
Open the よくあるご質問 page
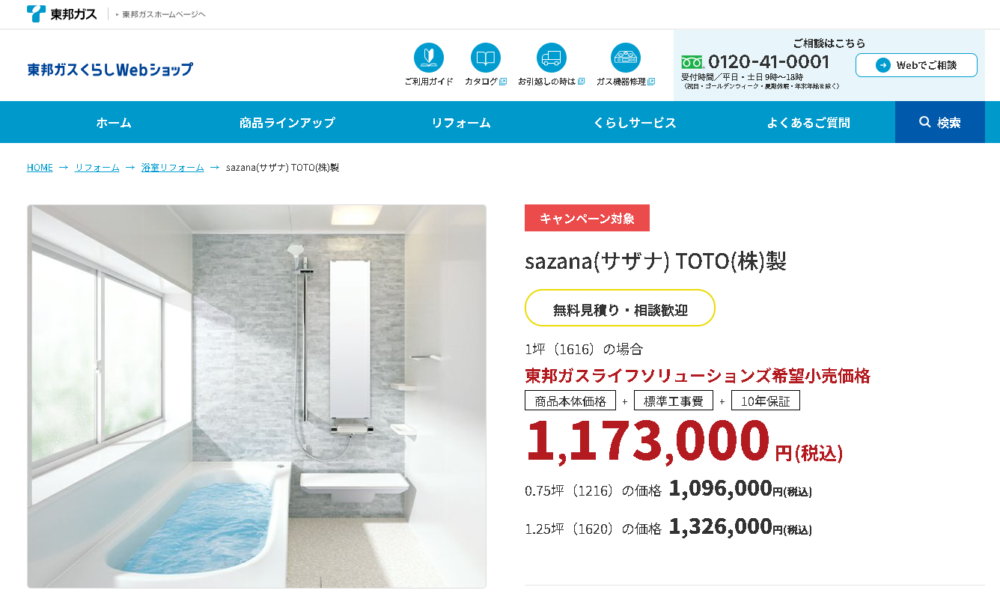[x=808, y=122]
